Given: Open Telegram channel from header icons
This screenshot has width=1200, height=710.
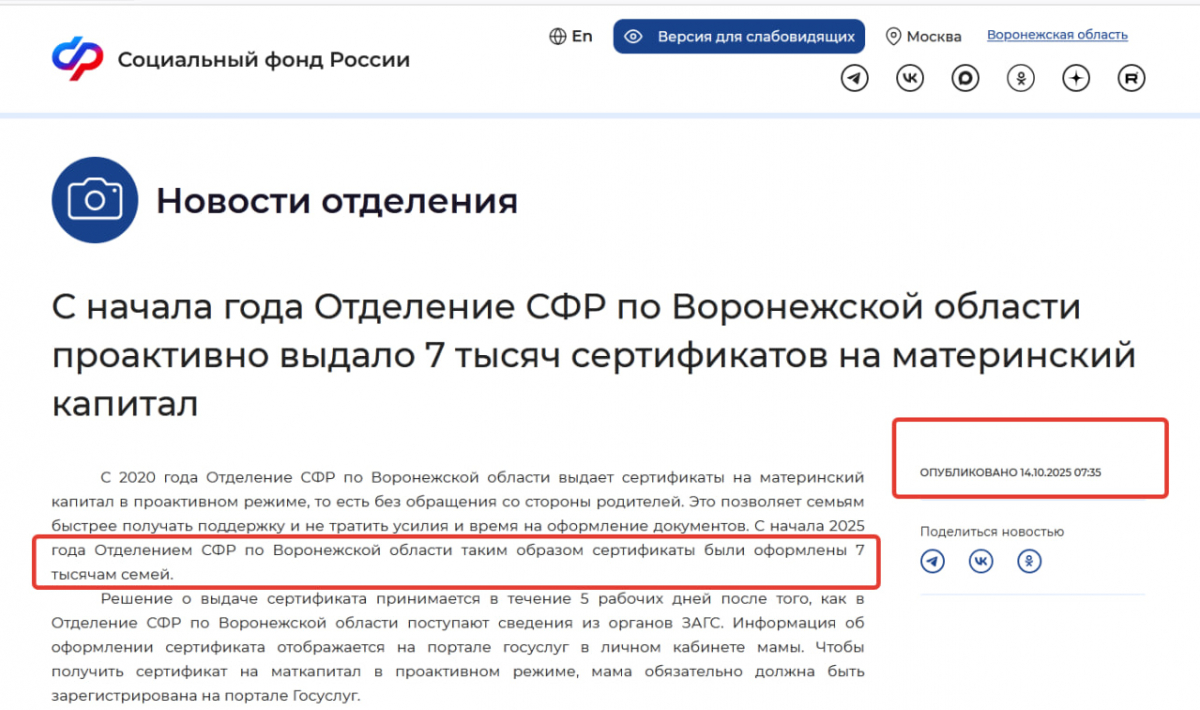Looking at the screenshot, I should 854,79.
